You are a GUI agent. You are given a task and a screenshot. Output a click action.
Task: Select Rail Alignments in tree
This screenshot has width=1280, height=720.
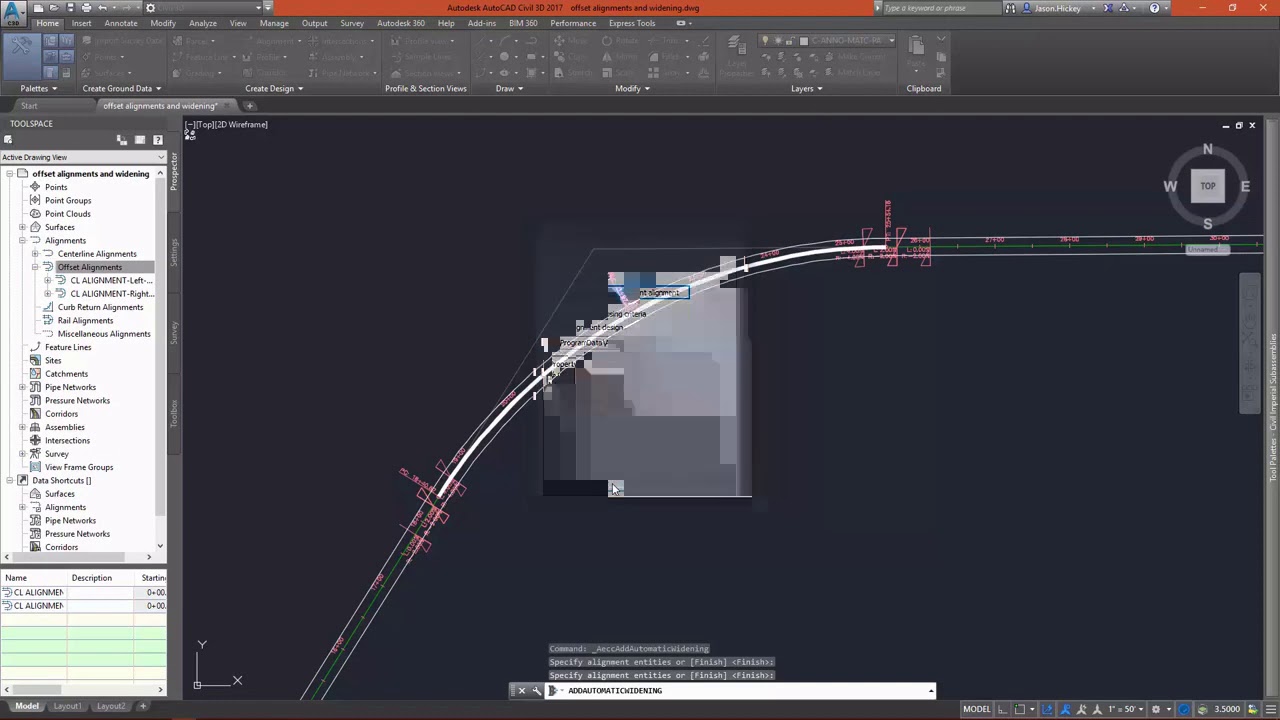pos(85,321)
